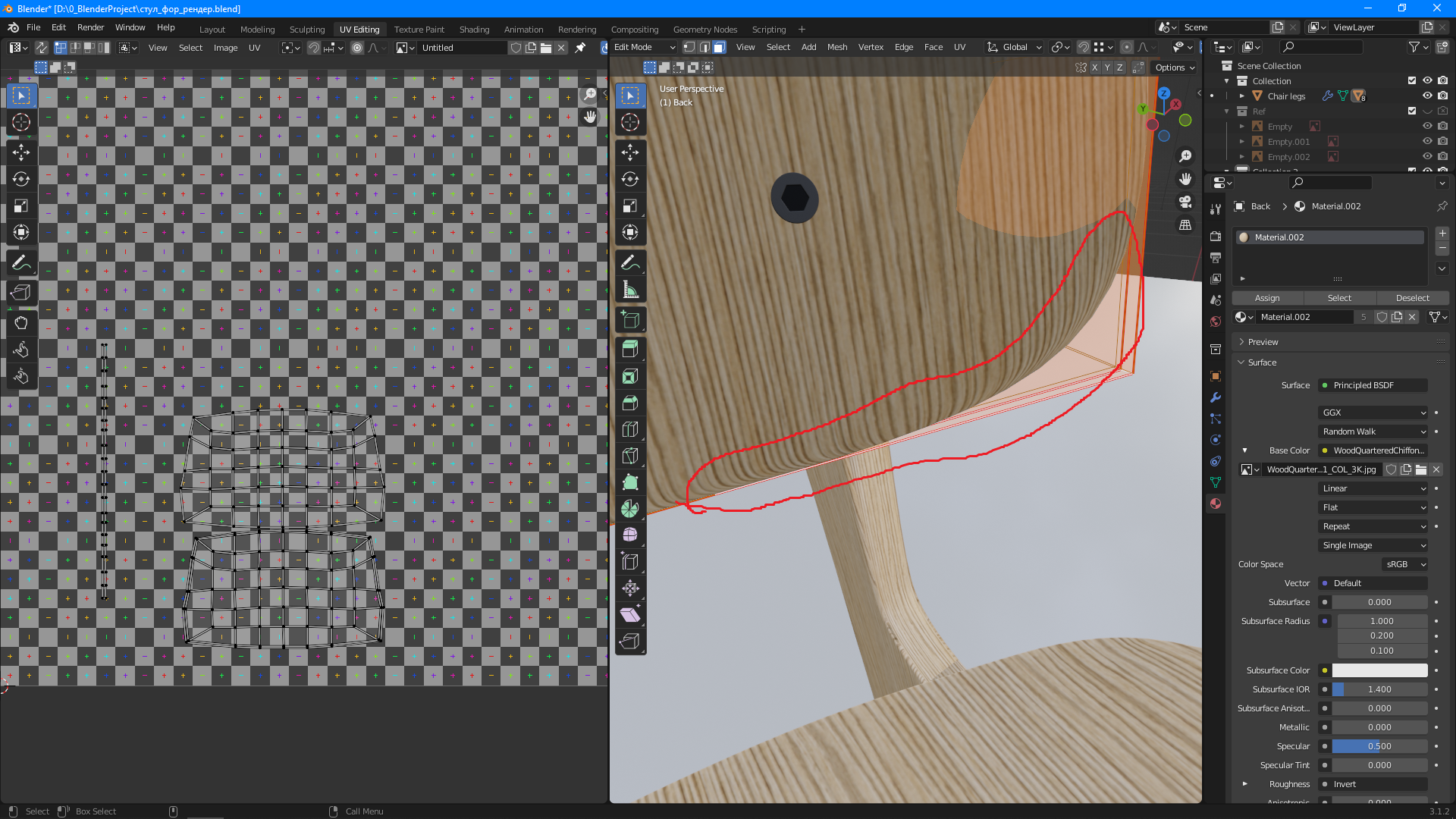This screenshot has height=819, width=1456.
Task: Select the Grab tool in UV editor
Action: (x=21, y=323)
